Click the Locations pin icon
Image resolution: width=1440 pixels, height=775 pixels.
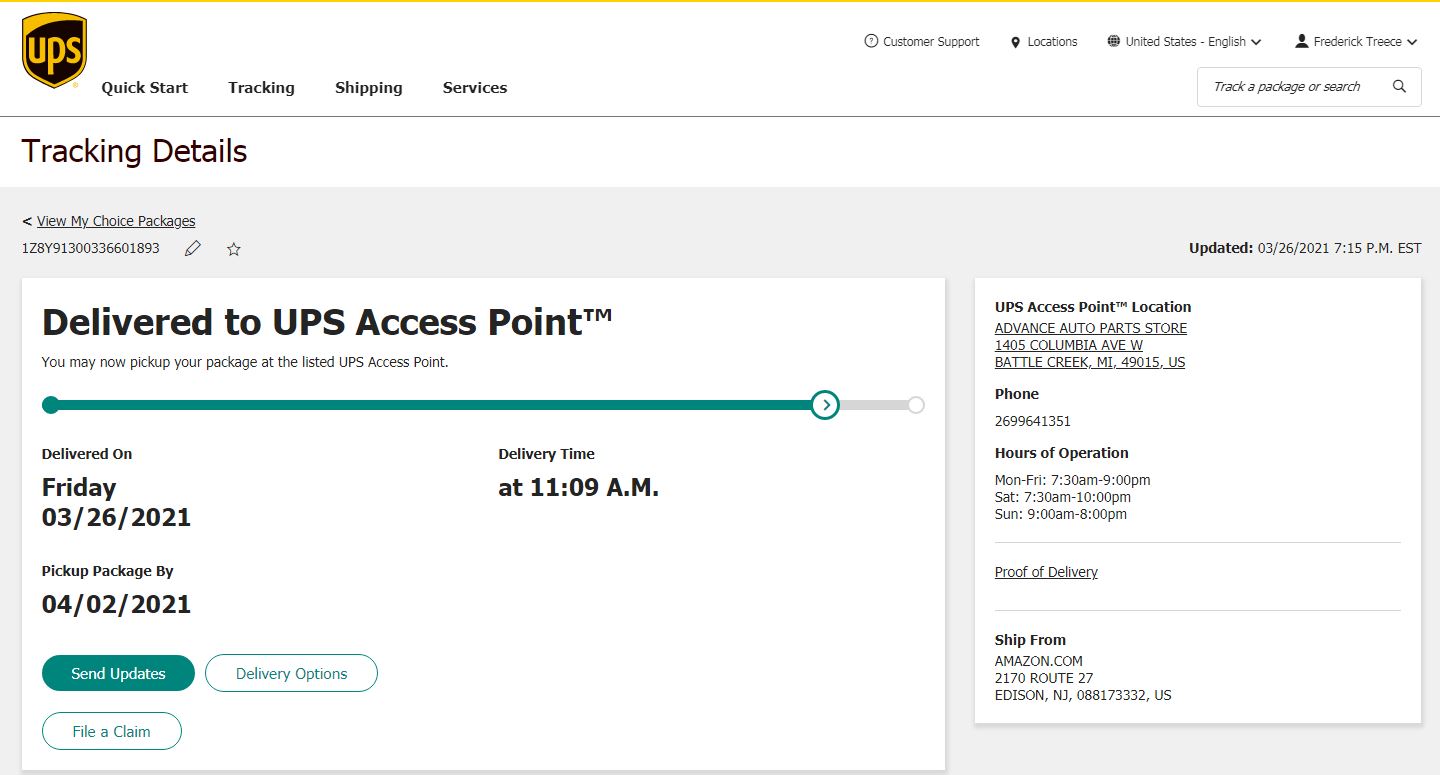click(x=1016, y=42)
